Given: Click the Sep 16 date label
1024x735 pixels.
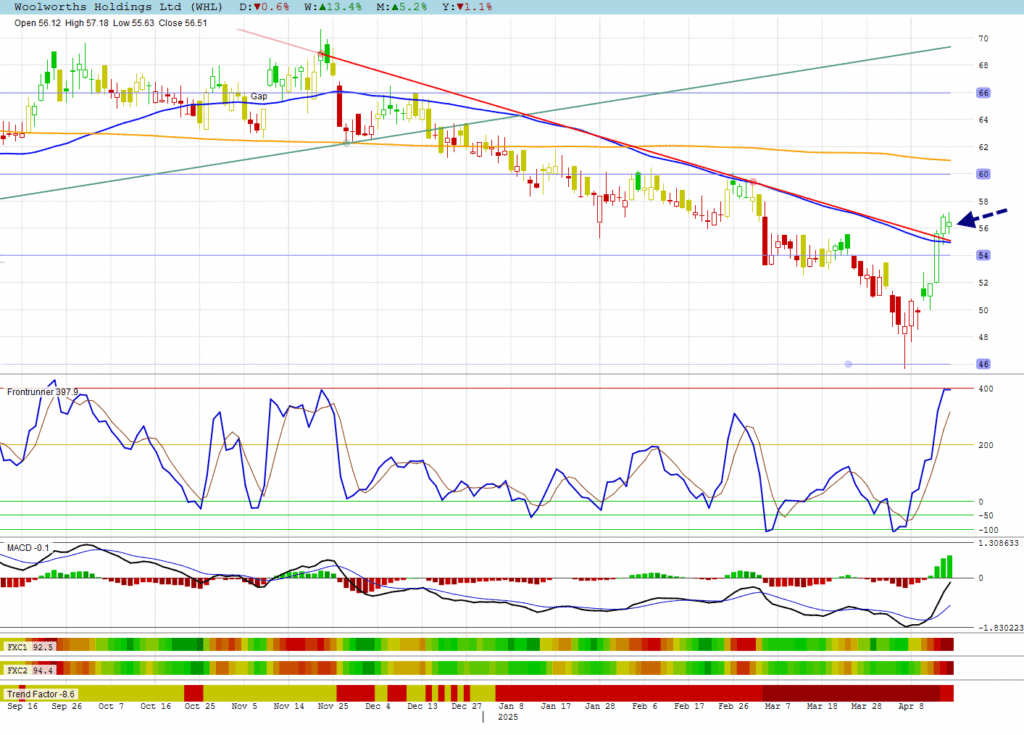Looking at the screenshot, I should (x=22, y=706).
